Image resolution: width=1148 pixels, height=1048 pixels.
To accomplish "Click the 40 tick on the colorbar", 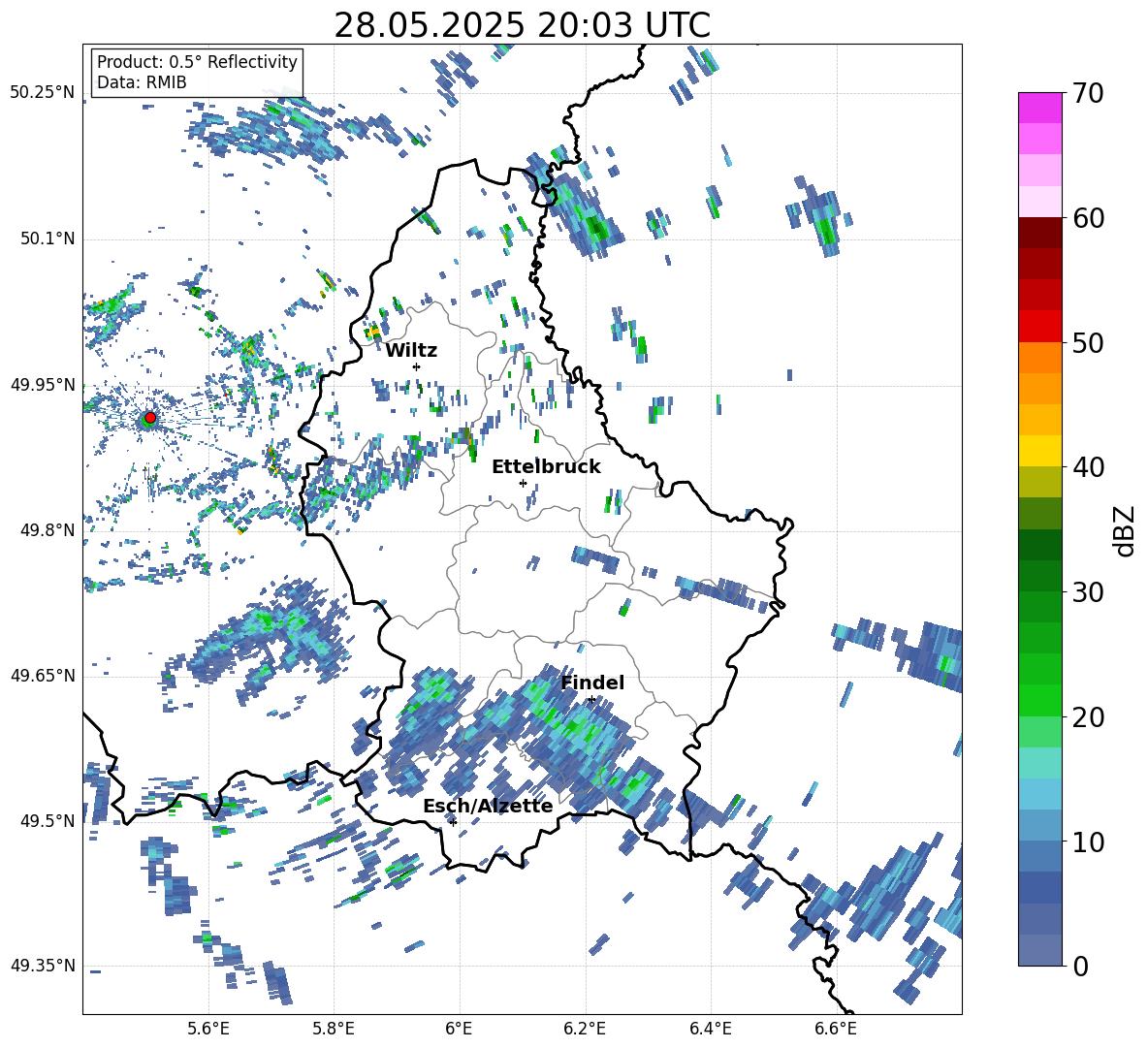I will coord(1088,467).
